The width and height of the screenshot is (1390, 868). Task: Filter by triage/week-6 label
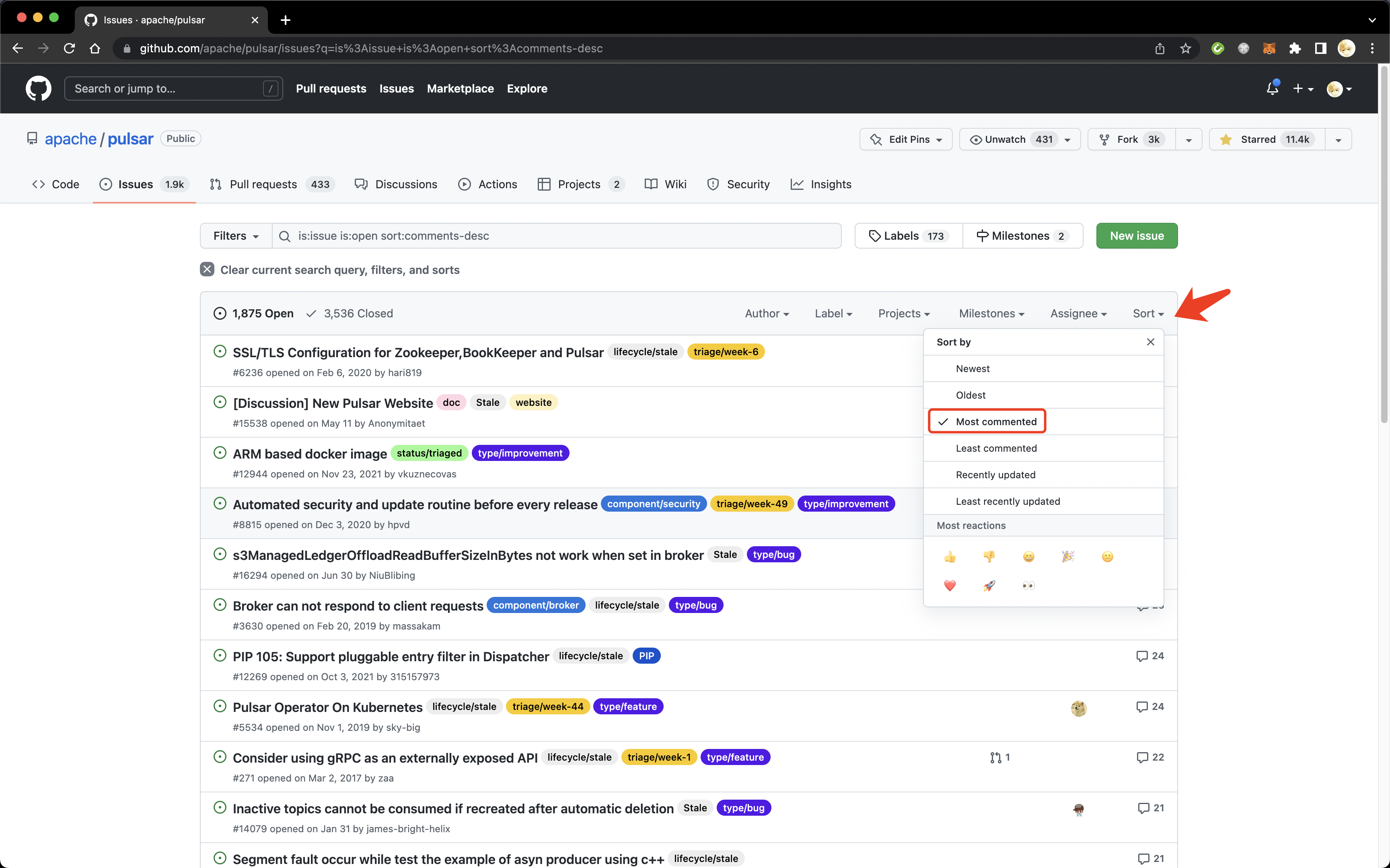coord(726,352)
